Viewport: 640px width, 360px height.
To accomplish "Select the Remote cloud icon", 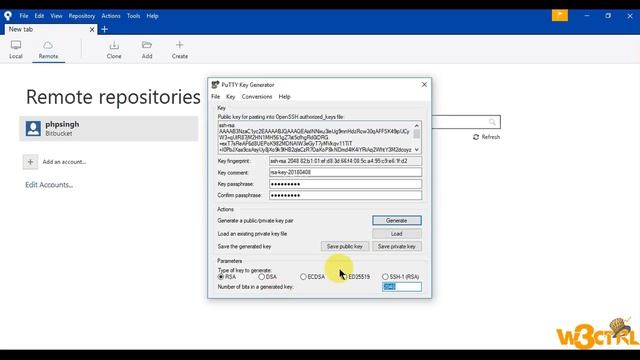I will tap(48, 45).
